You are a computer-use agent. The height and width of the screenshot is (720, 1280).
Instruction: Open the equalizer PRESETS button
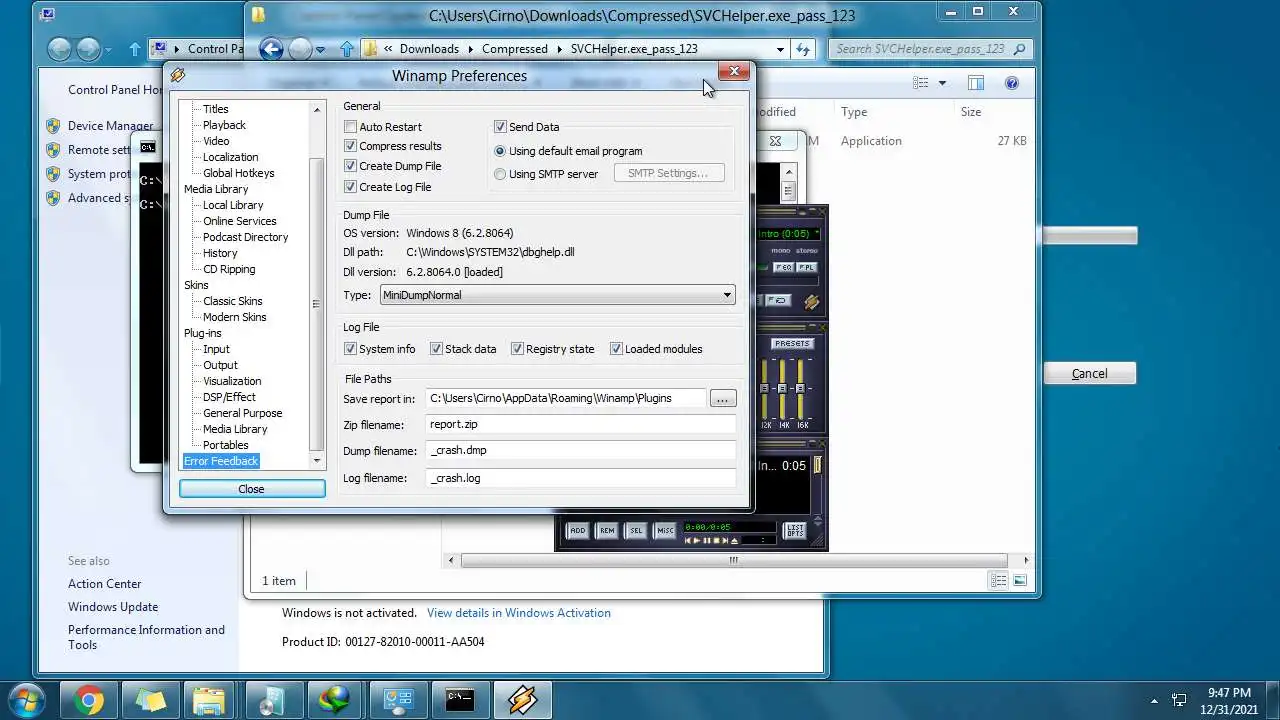(x=791, y=344)
